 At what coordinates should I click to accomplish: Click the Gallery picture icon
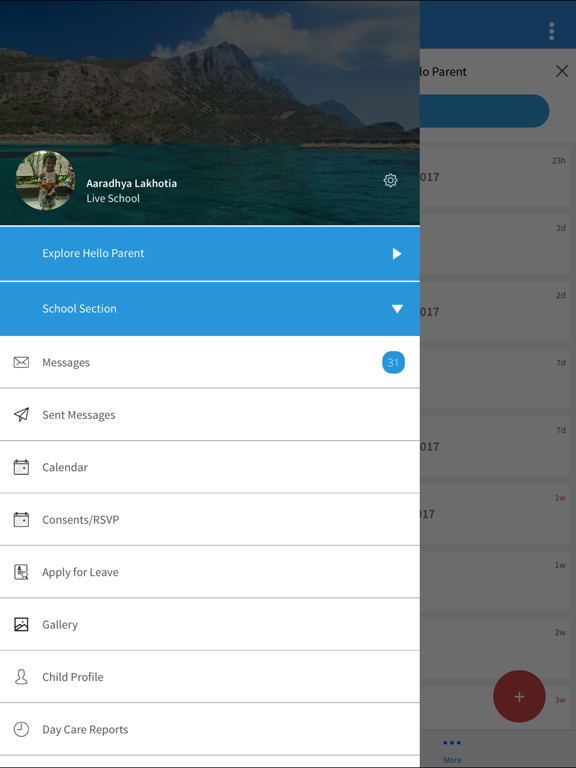21,624
